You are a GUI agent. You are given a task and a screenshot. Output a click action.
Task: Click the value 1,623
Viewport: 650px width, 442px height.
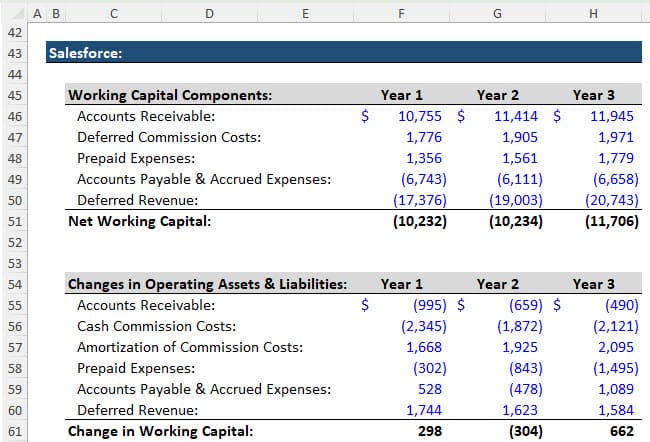520,410
